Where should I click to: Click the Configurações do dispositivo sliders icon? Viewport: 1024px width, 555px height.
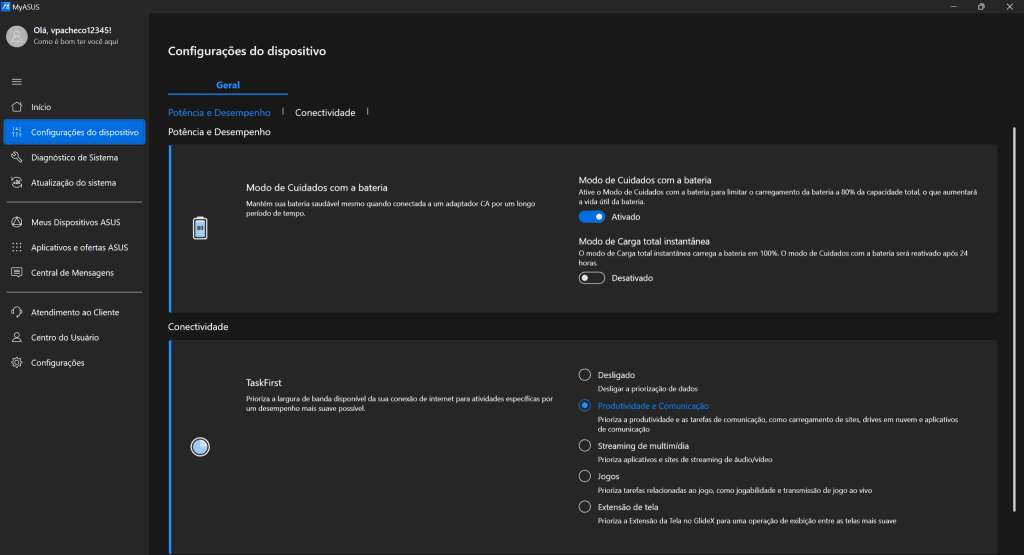(x=17, y=132)
